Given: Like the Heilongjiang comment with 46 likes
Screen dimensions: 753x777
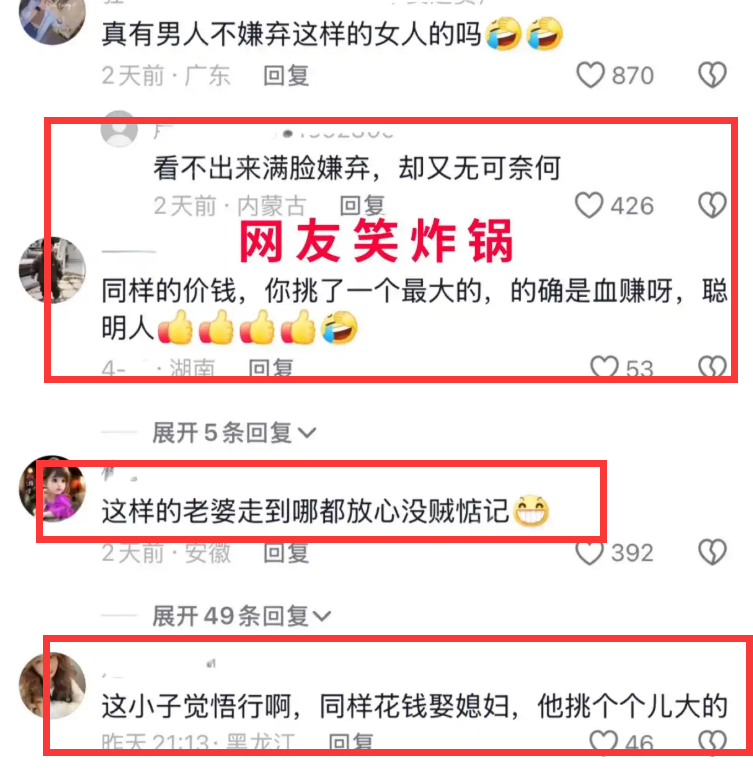Looking at the screenshot, I should tap(603, 740).
